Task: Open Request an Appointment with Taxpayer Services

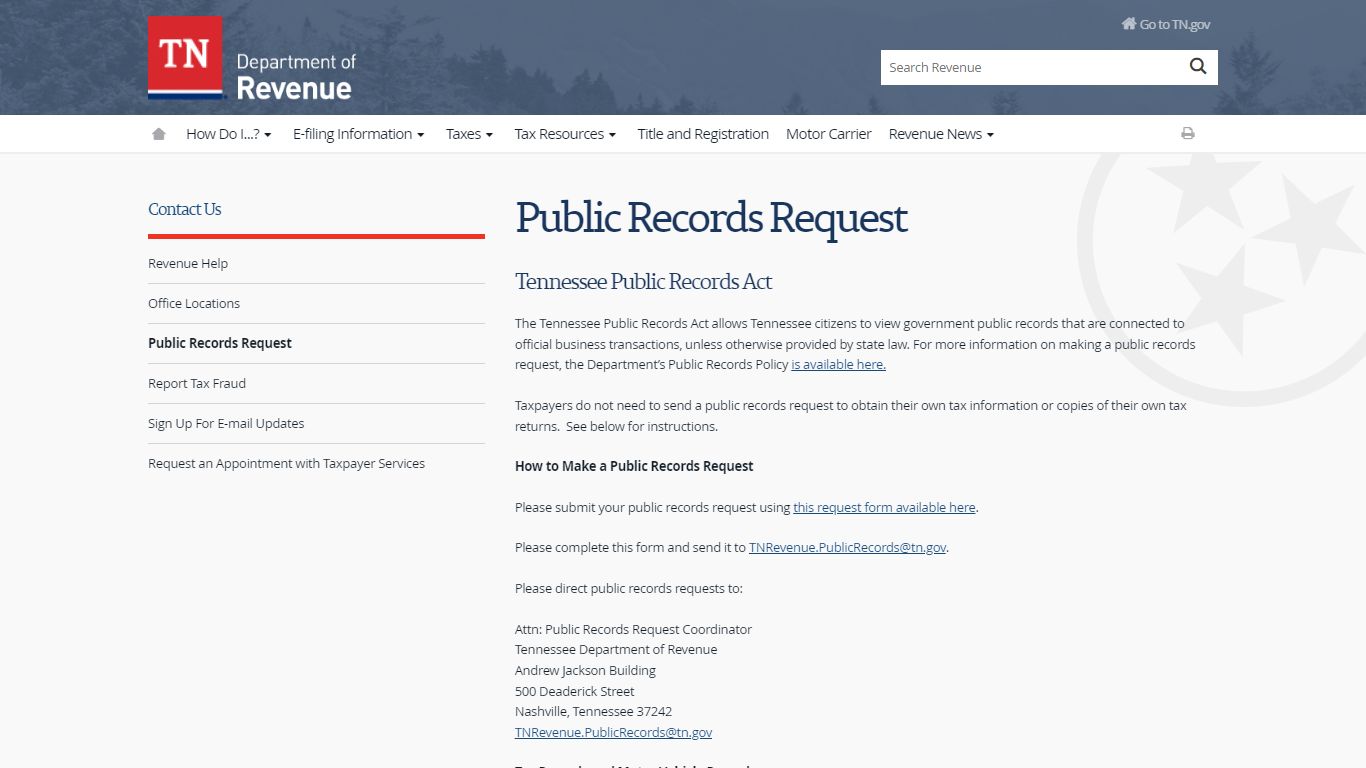Action: pos(287,463)
